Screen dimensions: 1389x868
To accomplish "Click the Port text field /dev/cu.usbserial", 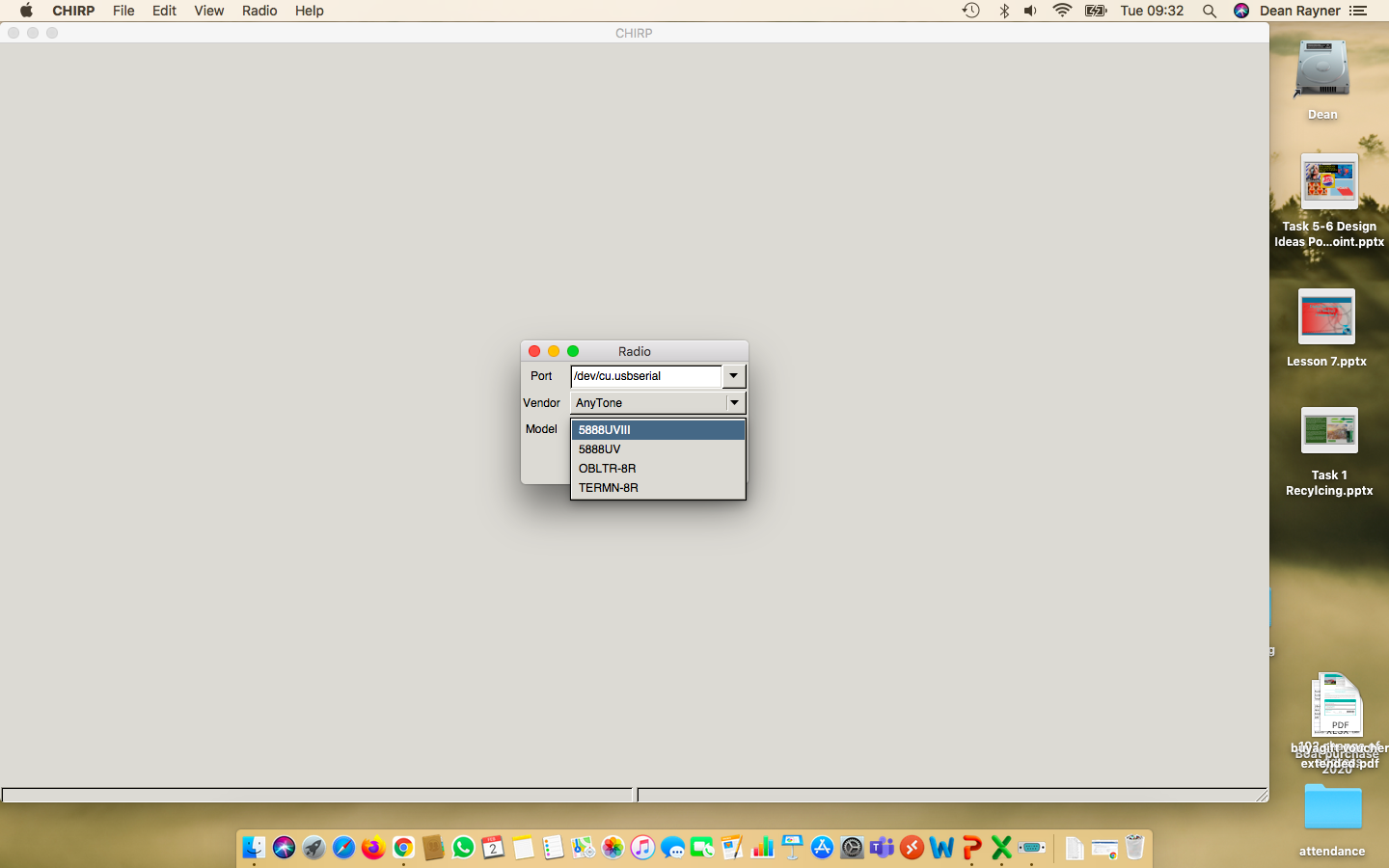I will click(x=646, y=376).
